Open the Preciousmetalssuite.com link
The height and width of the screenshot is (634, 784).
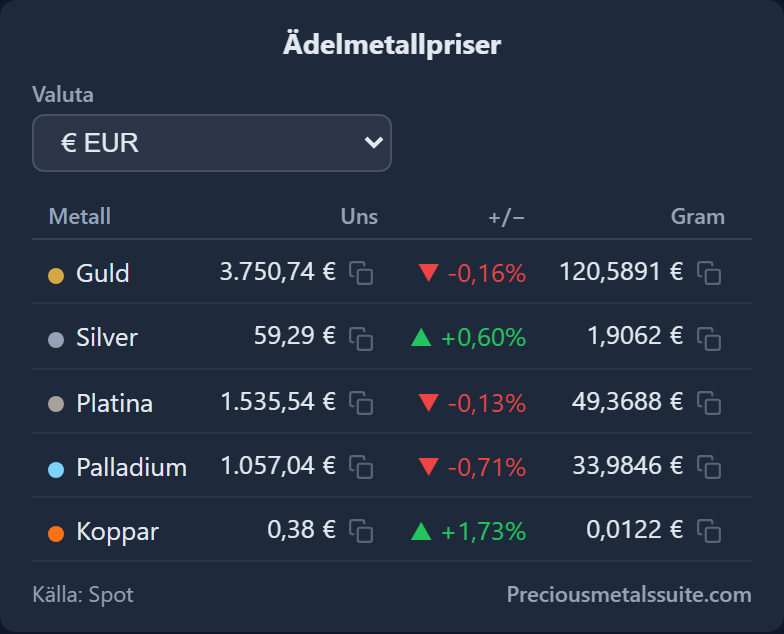pos(629,594)
